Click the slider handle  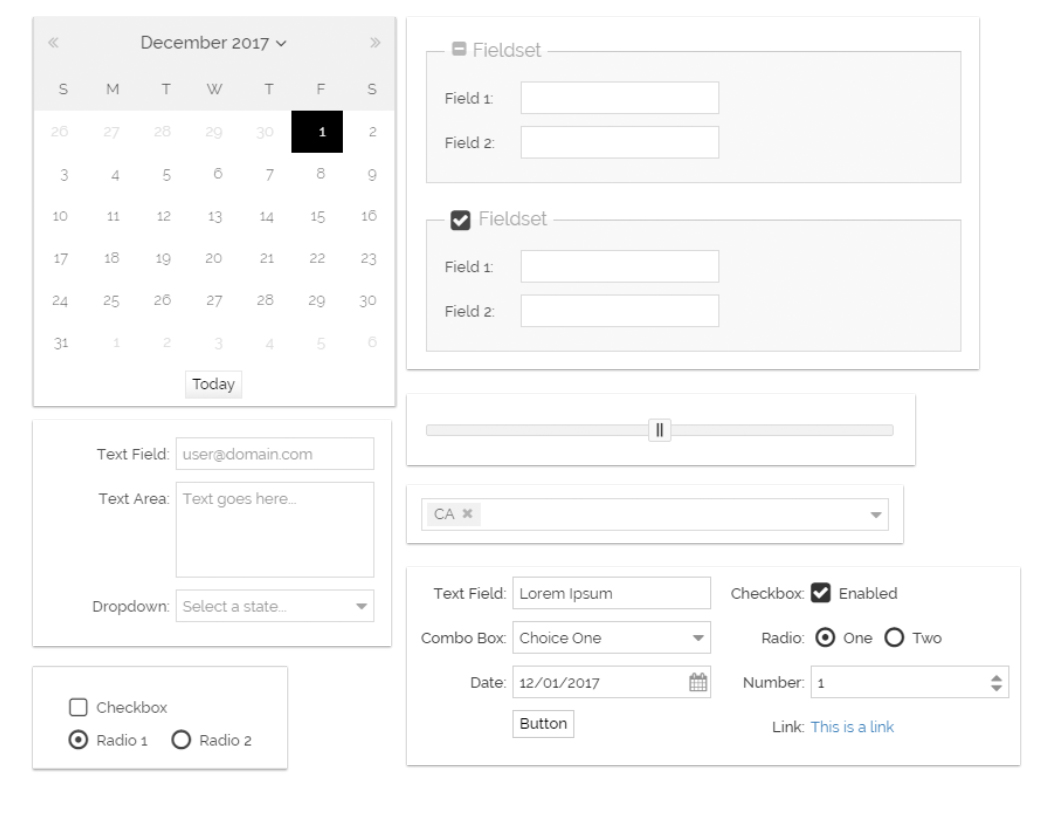pyautogui.click(x=659, y=430)
